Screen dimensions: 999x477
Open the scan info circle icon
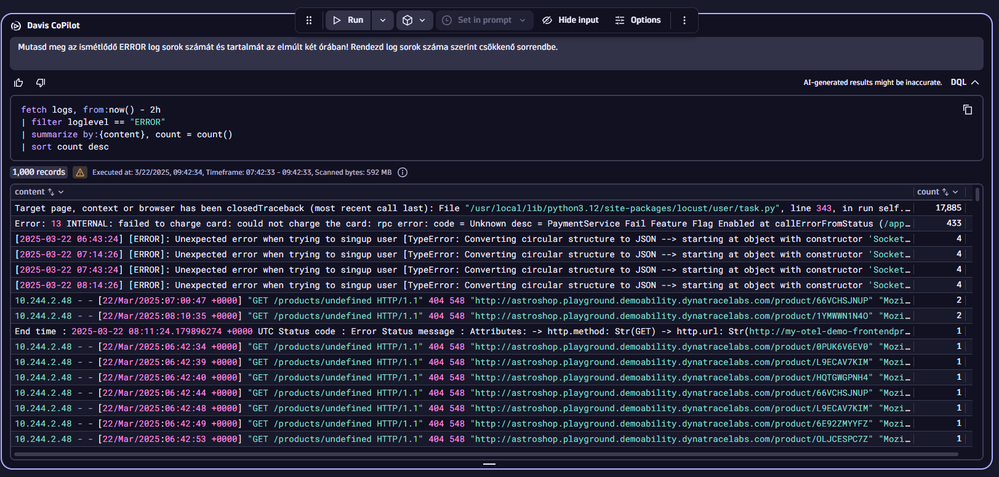(x=402, y=172)
